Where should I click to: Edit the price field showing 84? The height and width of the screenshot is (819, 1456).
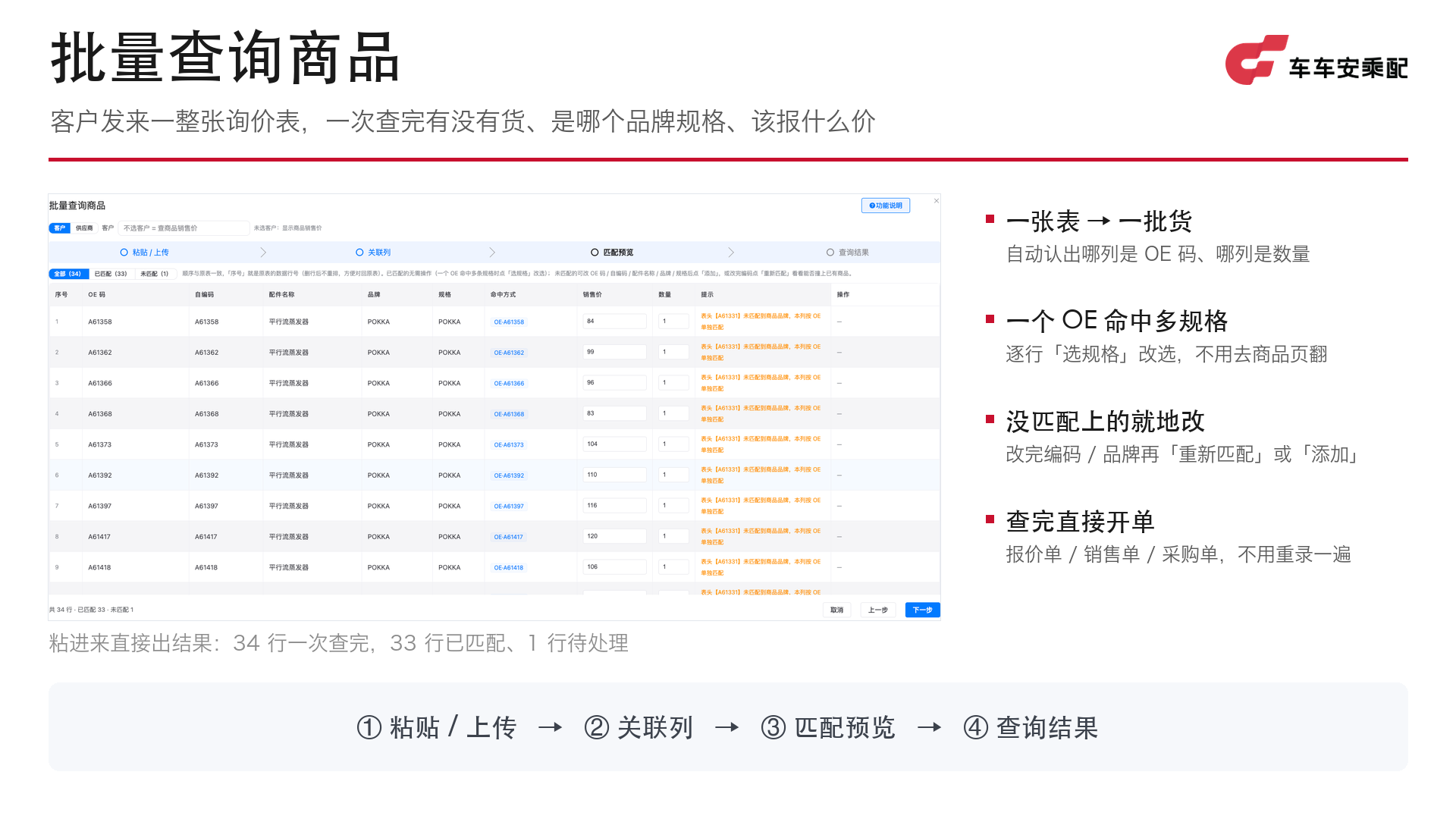[614, 322]
